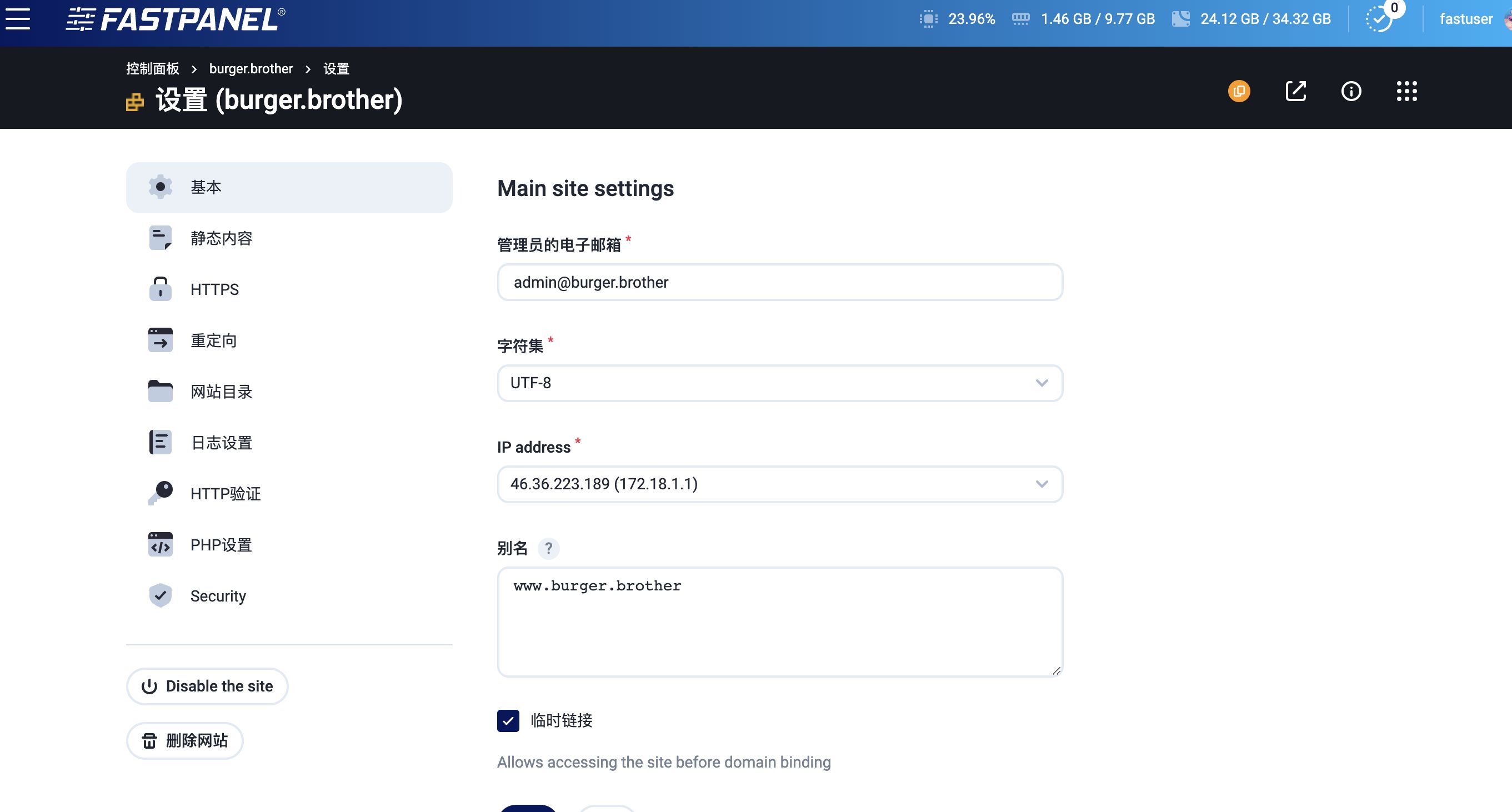The height and width of the screenshot is (812, 1512).
Task: Open the apps grid icon
Action: click(x=1406, y=92)
